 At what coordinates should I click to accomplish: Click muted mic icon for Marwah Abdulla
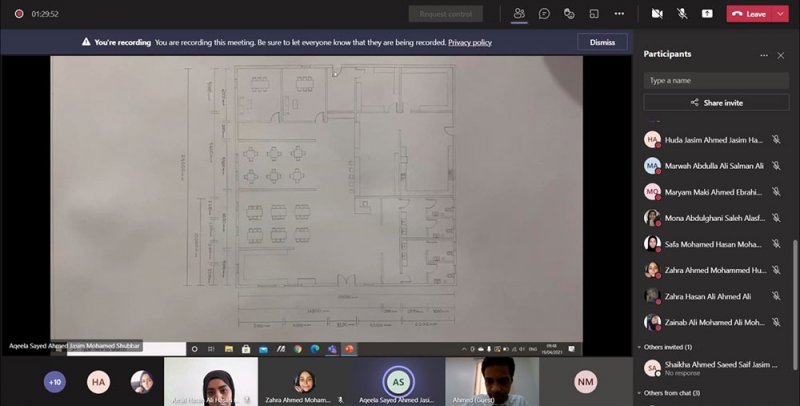point(776,165)
